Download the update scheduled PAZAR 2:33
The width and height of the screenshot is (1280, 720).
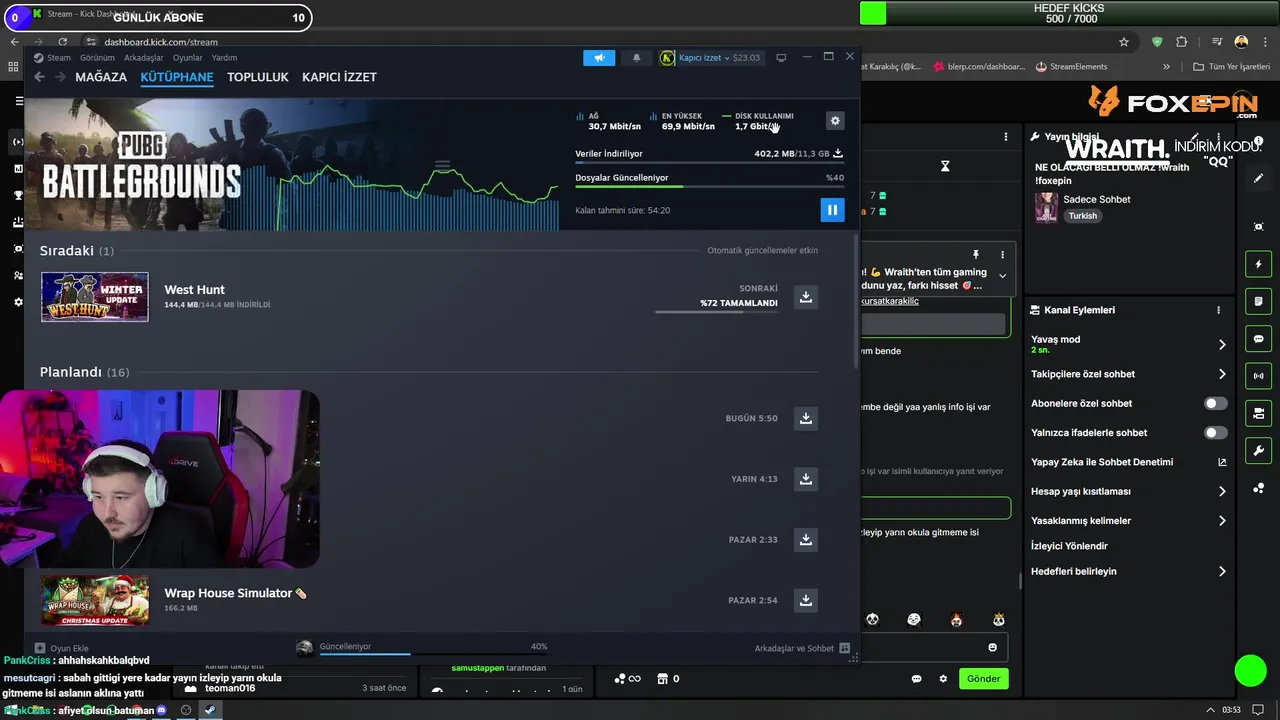[806, 540]
